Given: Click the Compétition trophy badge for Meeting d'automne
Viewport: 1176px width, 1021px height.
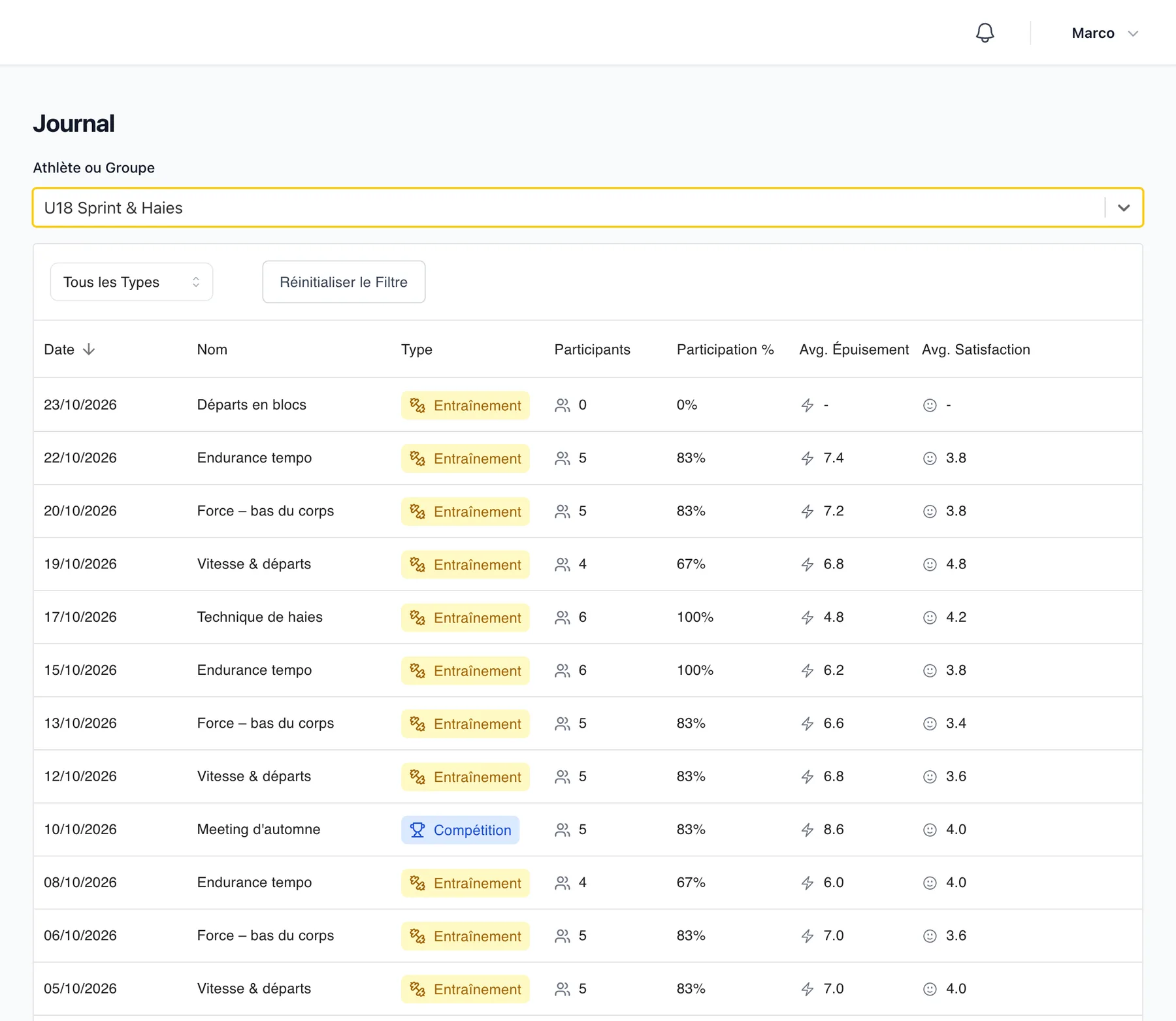Looking at the screenshot, I should (460, 830).
